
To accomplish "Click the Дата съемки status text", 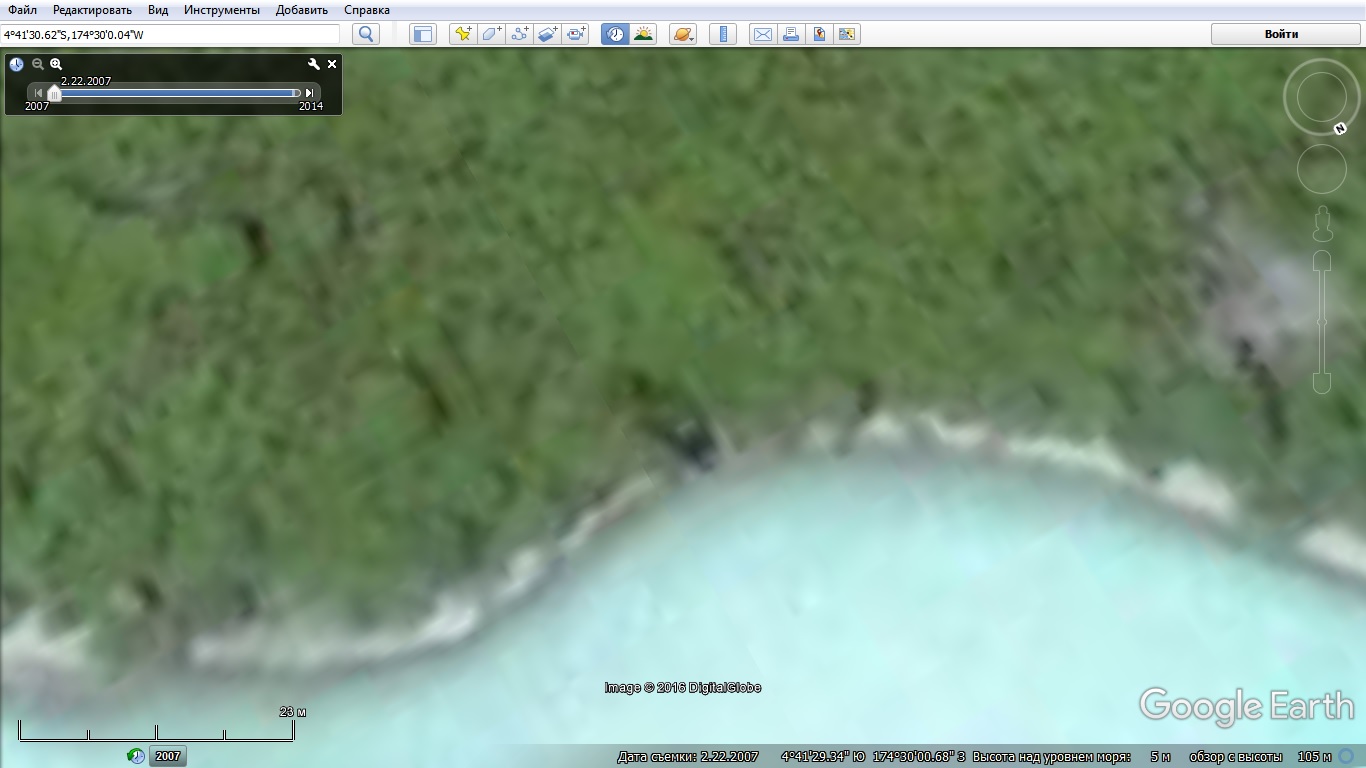I will (x=688, y=757).
